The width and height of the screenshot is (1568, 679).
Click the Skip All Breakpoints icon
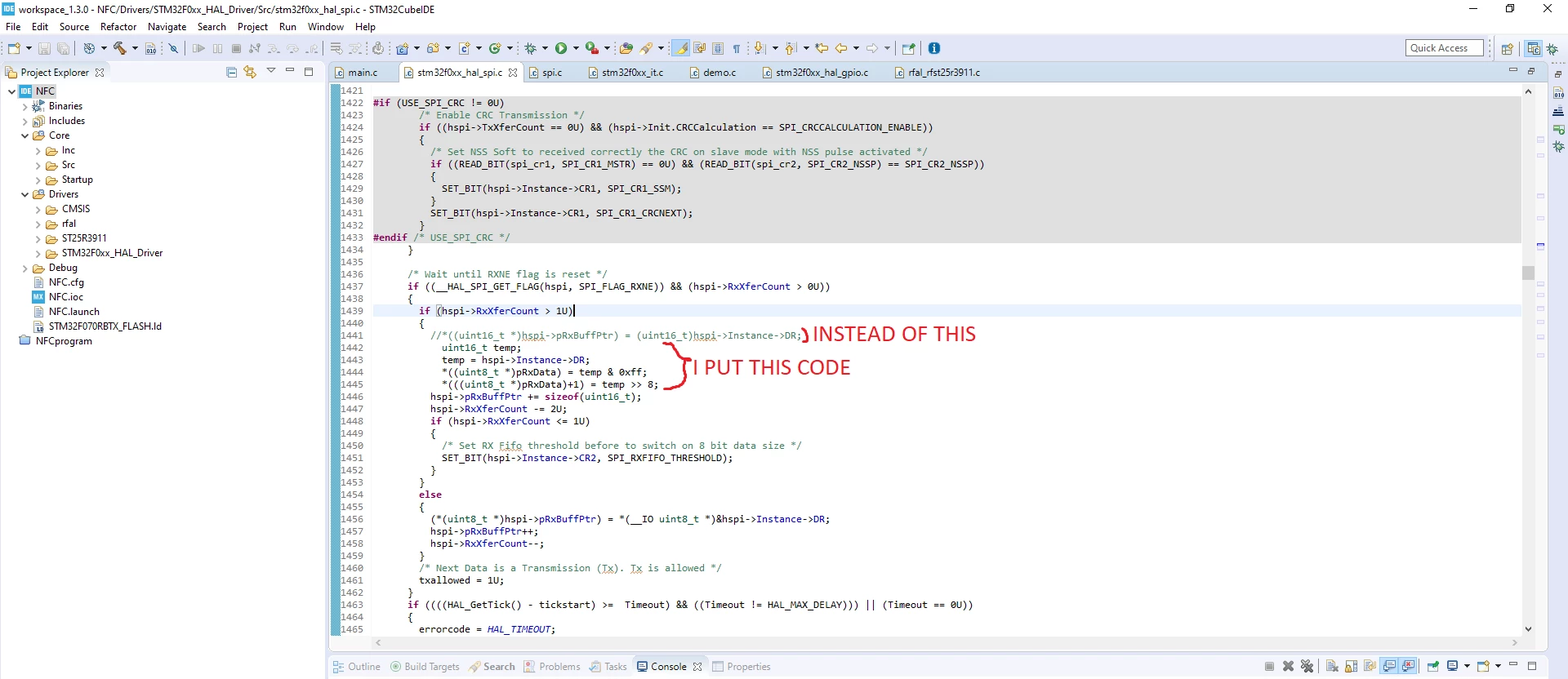click(173, 48)
